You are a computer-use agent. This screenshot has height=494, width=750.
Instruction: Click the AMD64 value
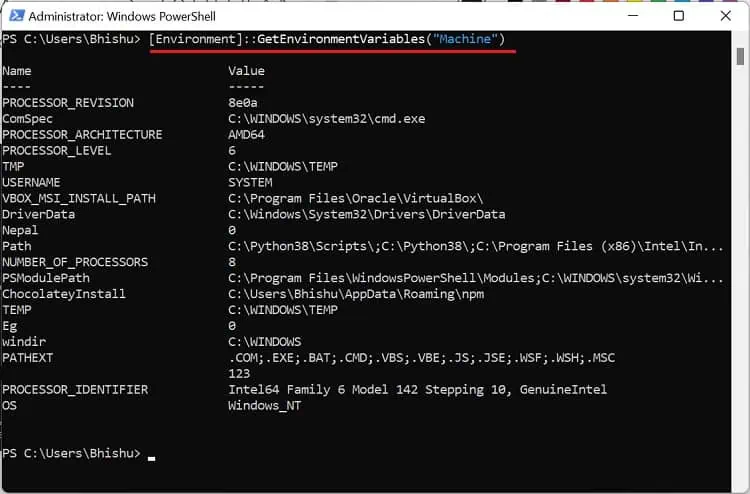(x=246, y=134)
